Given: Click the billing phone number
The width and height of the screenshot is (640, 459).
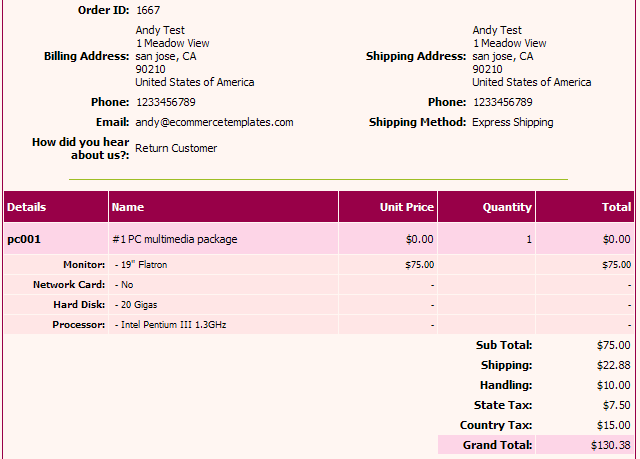Looking at the screenshot, I should point(165,102).
